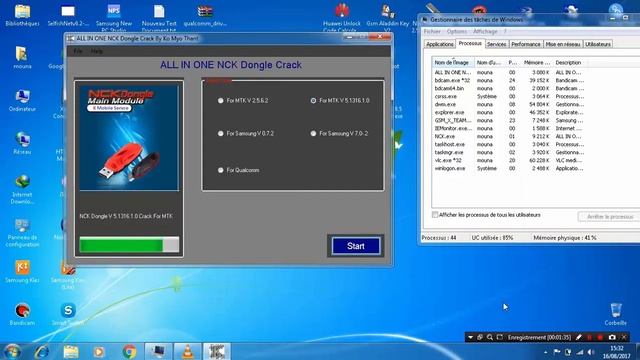Open the file explorer folder on taskbar
Image resolution: width=640 pixels, height=360 pixels.
[x=71, y=351]
